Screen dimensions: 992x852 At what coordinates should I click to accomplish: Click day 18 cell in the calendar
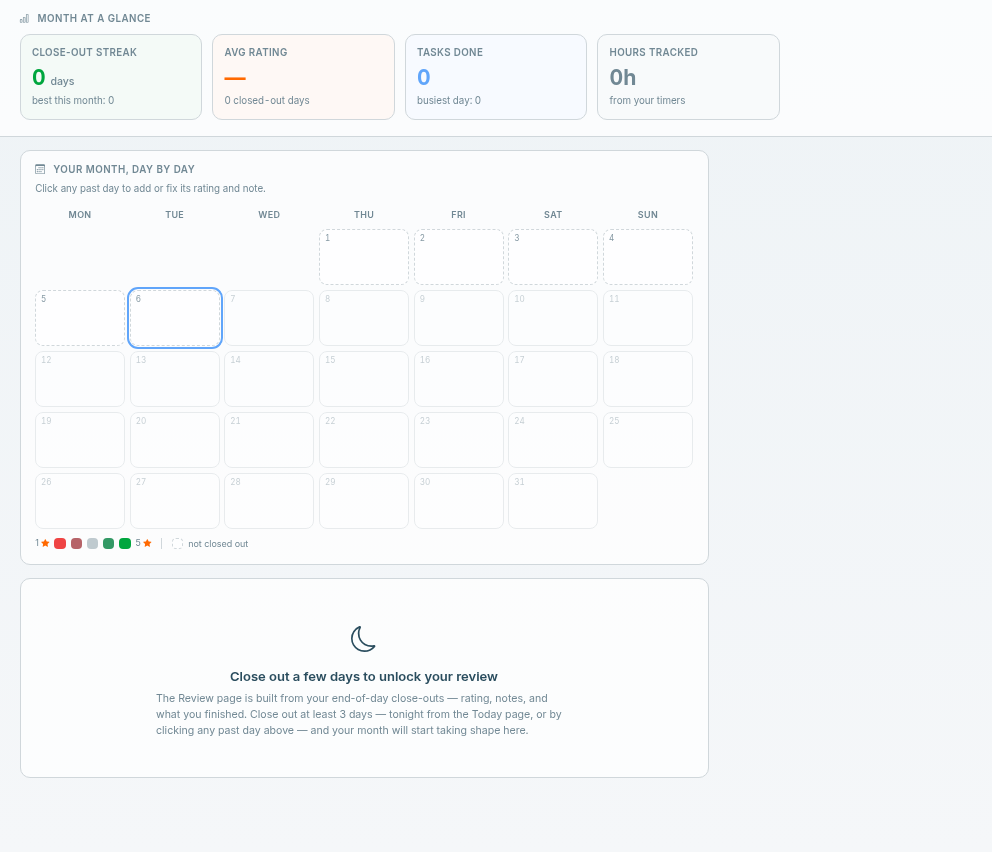pyautogui.click(x=648, y=379)
